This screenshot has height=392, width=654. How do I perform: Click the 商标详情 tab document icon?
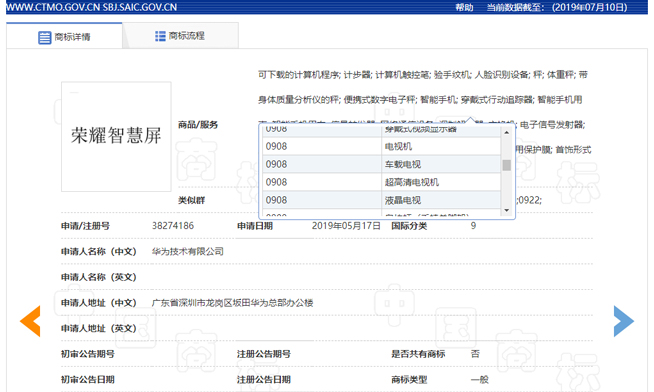click(x=45, y=37)
